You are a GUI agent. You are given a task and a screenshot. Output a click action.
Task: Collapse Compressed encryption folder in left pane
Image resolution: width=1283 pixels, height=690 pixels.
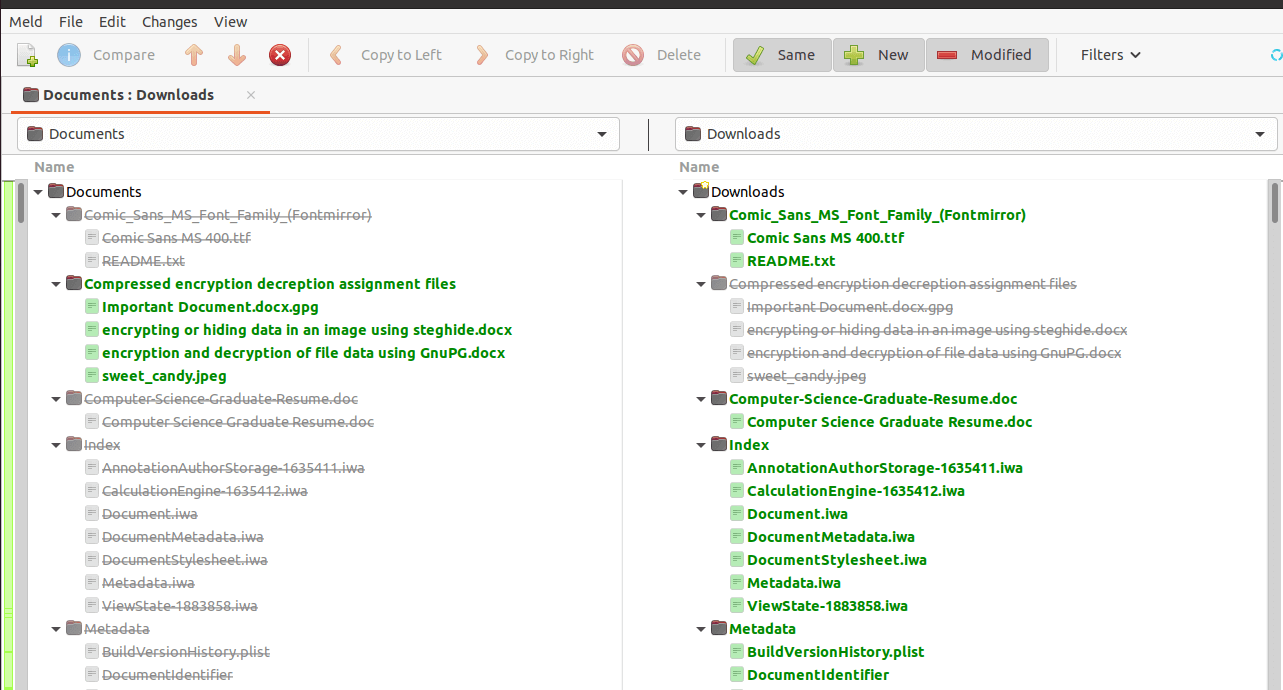pyautogui.click(x=56, y=284)
